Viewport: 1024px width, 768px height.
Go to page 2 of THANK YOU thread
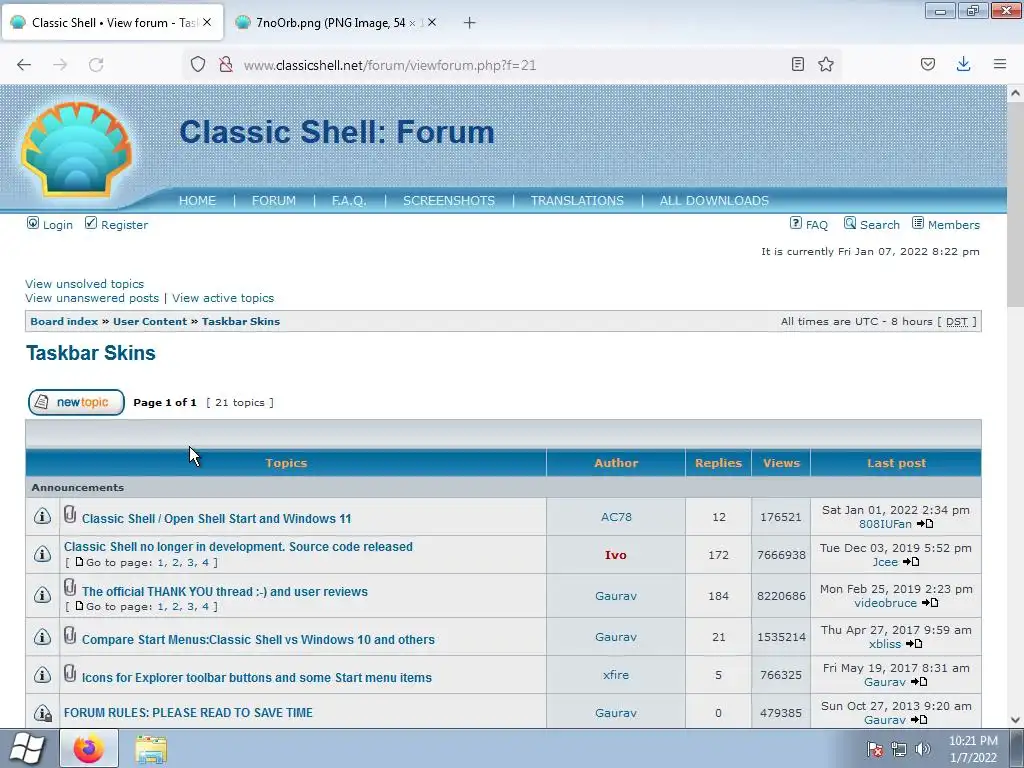coord(175,607)
